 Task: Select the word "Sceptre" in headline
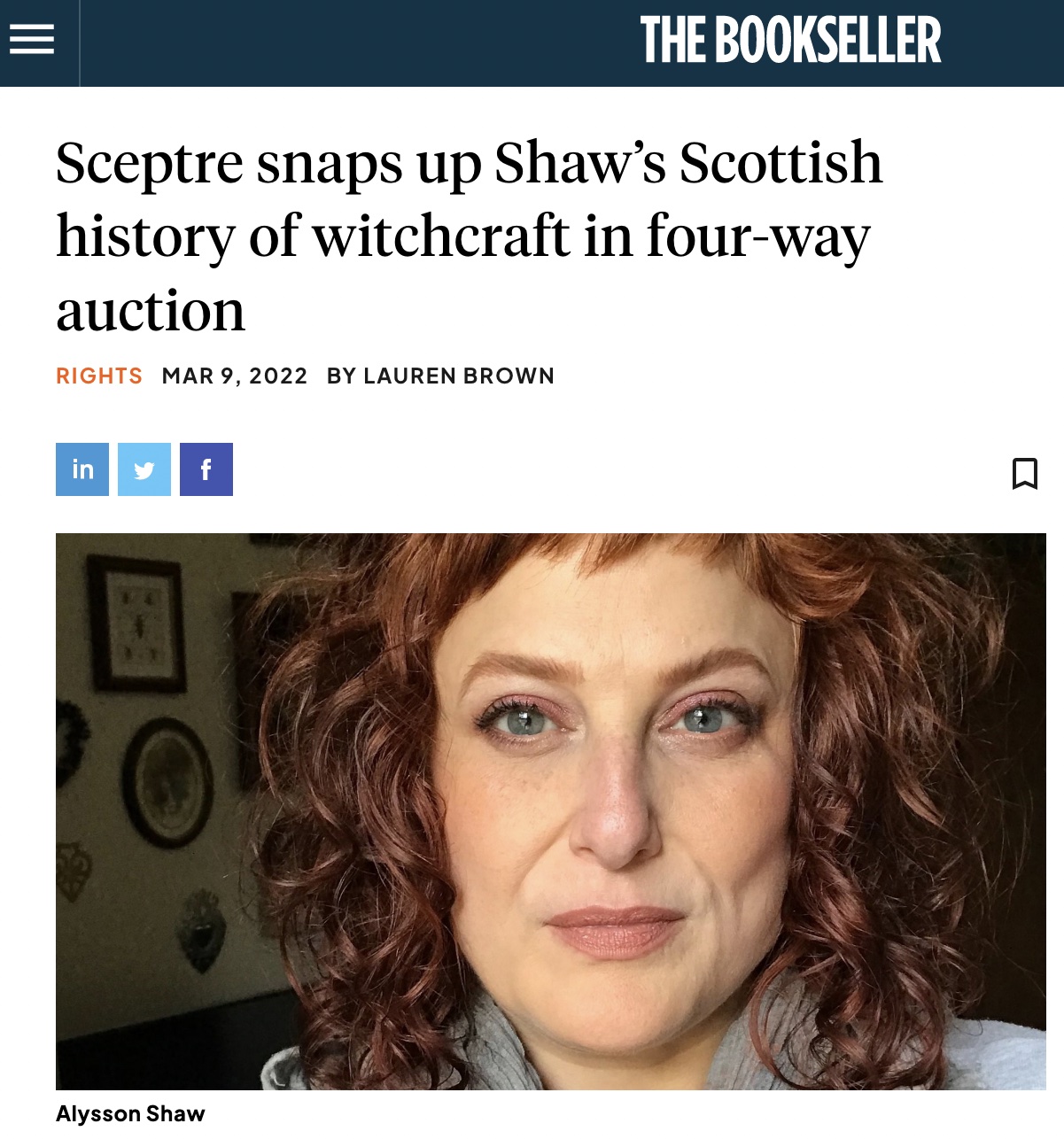click(150, 164)
